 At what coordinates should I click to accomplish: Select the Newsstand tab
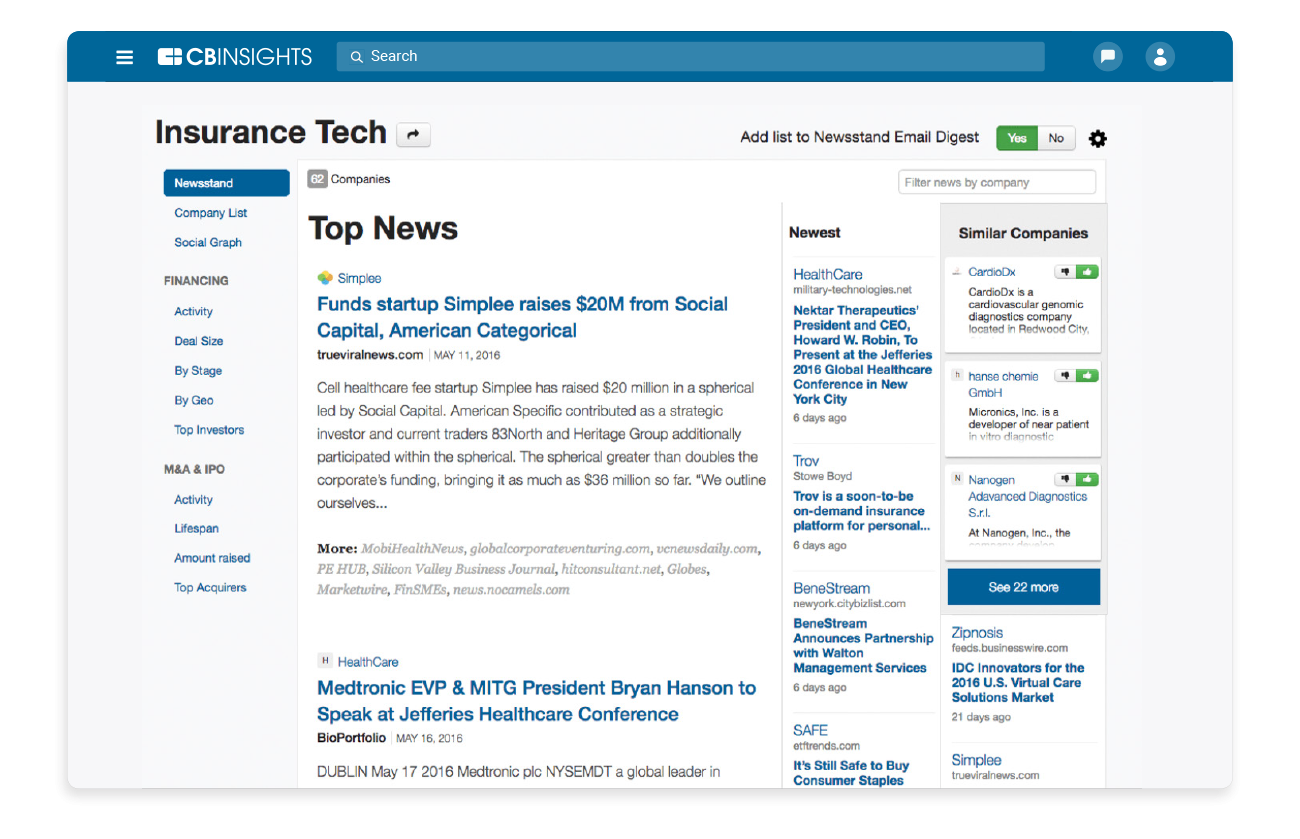(227, 183)
